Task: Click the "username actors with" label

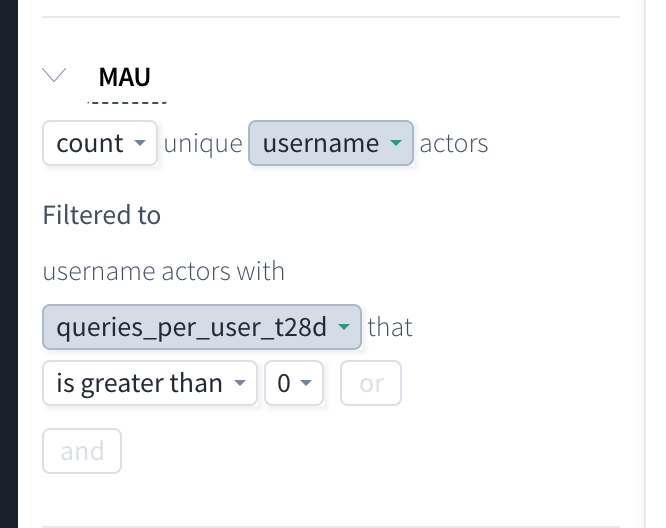Action: (164, 271)
